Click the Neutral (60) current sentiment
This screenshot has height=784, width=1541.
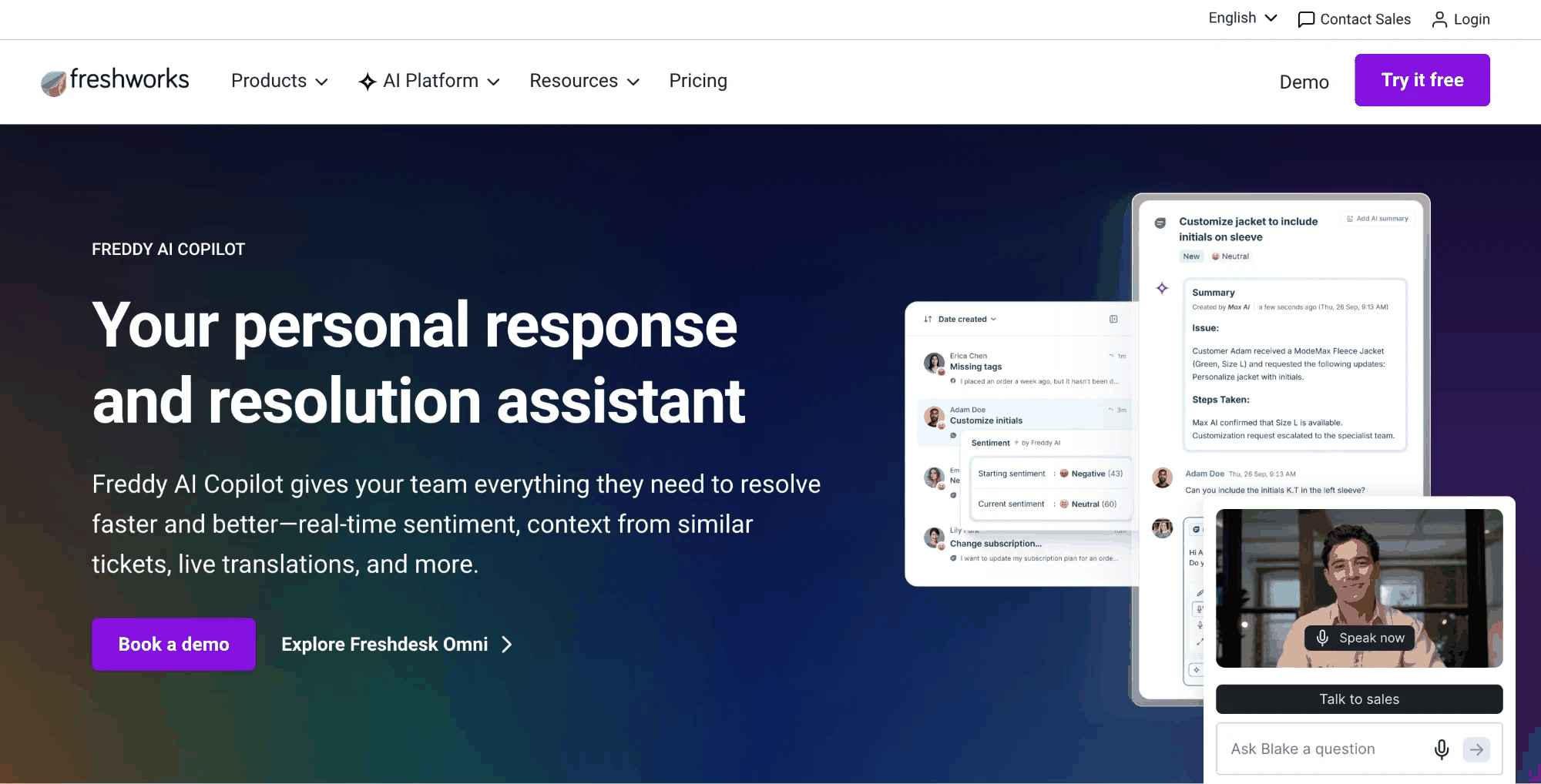click(1088, 504)
